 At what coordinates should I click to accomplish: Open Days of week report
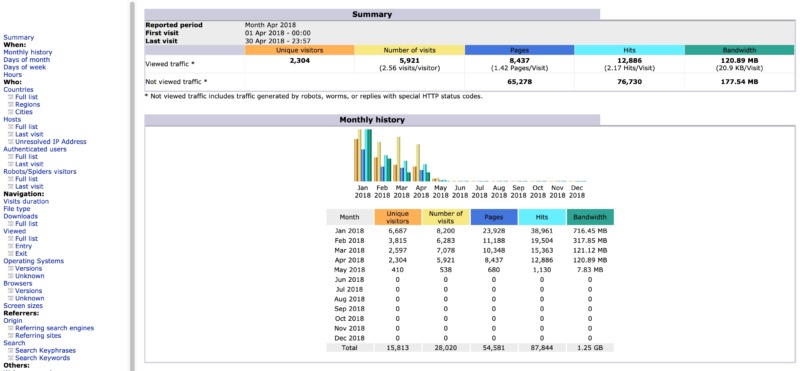tap(24, 67)
